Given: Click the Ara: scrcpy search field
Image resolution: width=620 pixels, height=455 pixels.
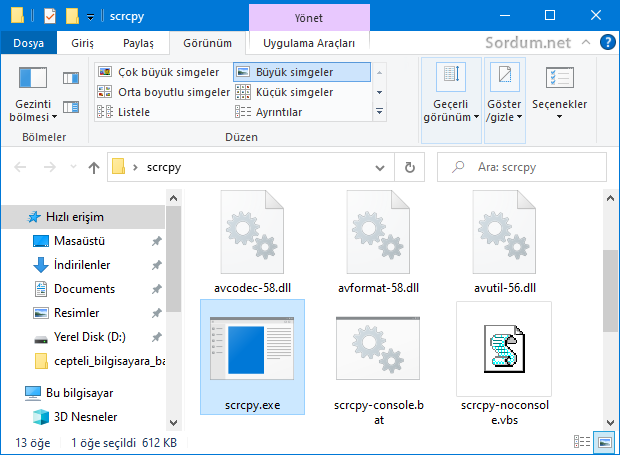Looking at the screenshot, I should tap(522, 167).
